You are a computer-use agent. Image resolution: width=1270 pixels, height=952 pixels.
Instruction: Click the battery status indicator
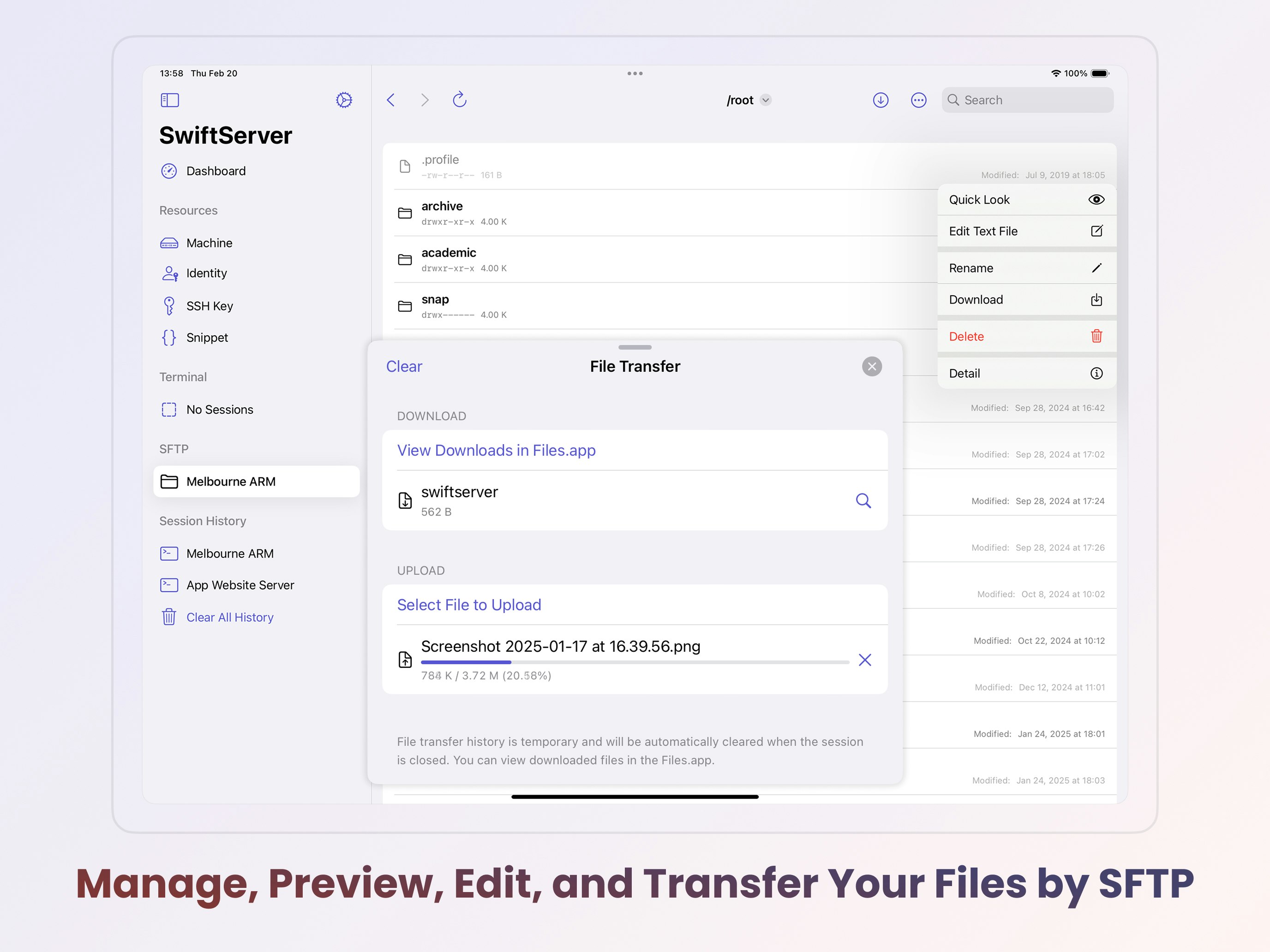1100,73
